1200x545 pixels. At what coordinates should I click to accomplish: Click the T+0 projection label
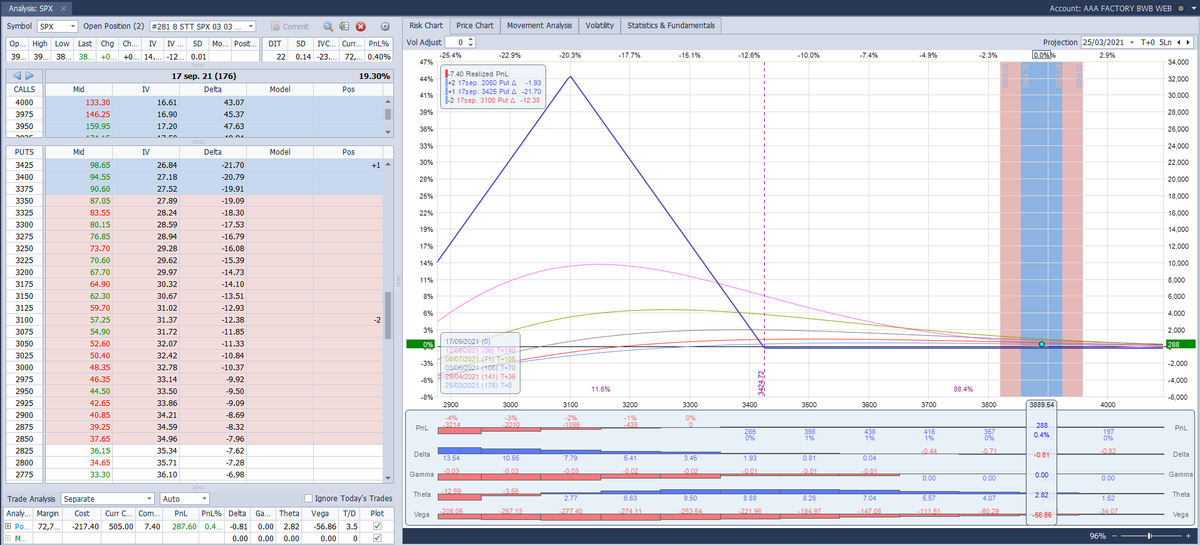[1146, 43]
